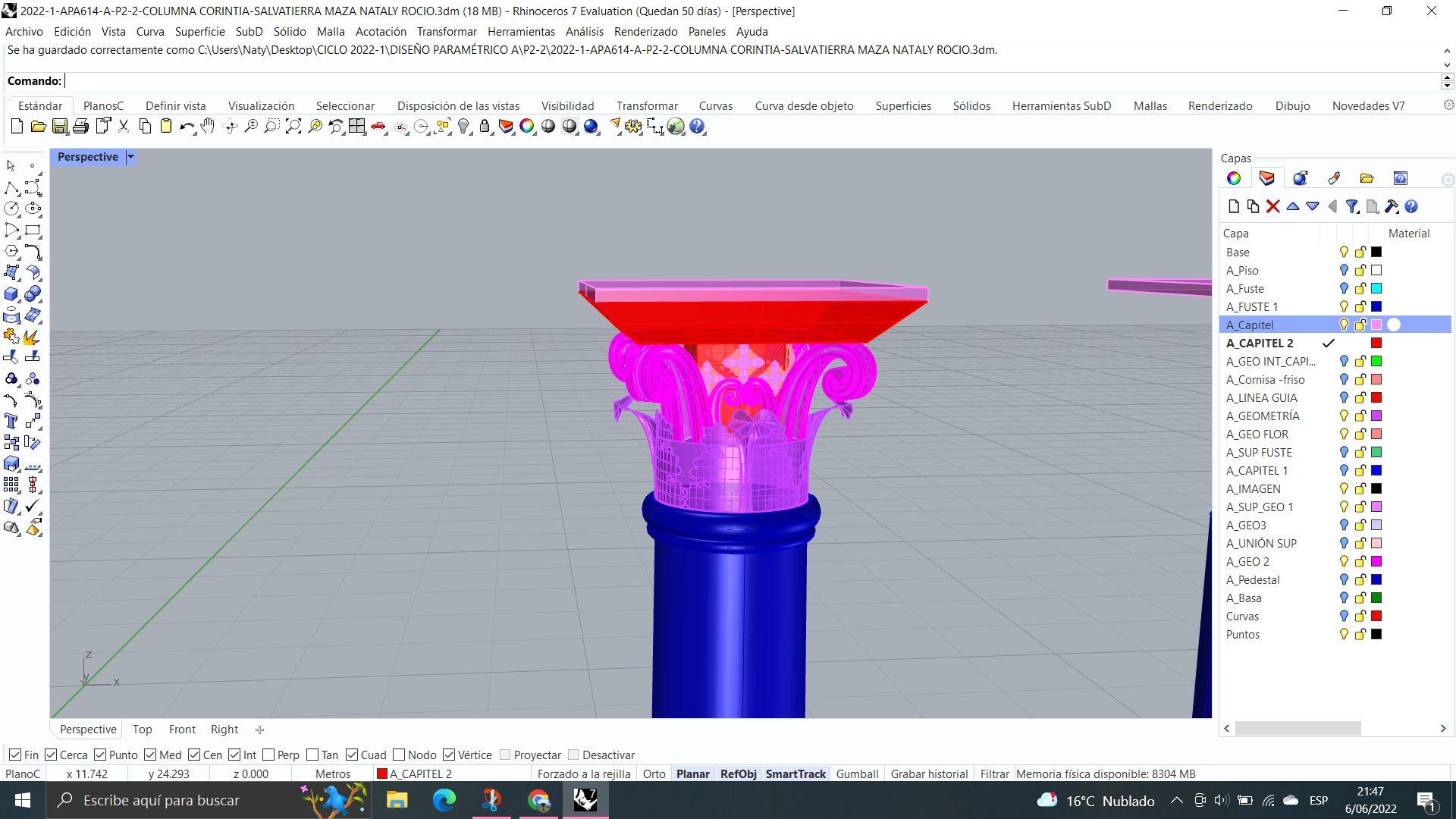
Task: Switch to the Front viewport tab
Action: (x=182, y=729)
